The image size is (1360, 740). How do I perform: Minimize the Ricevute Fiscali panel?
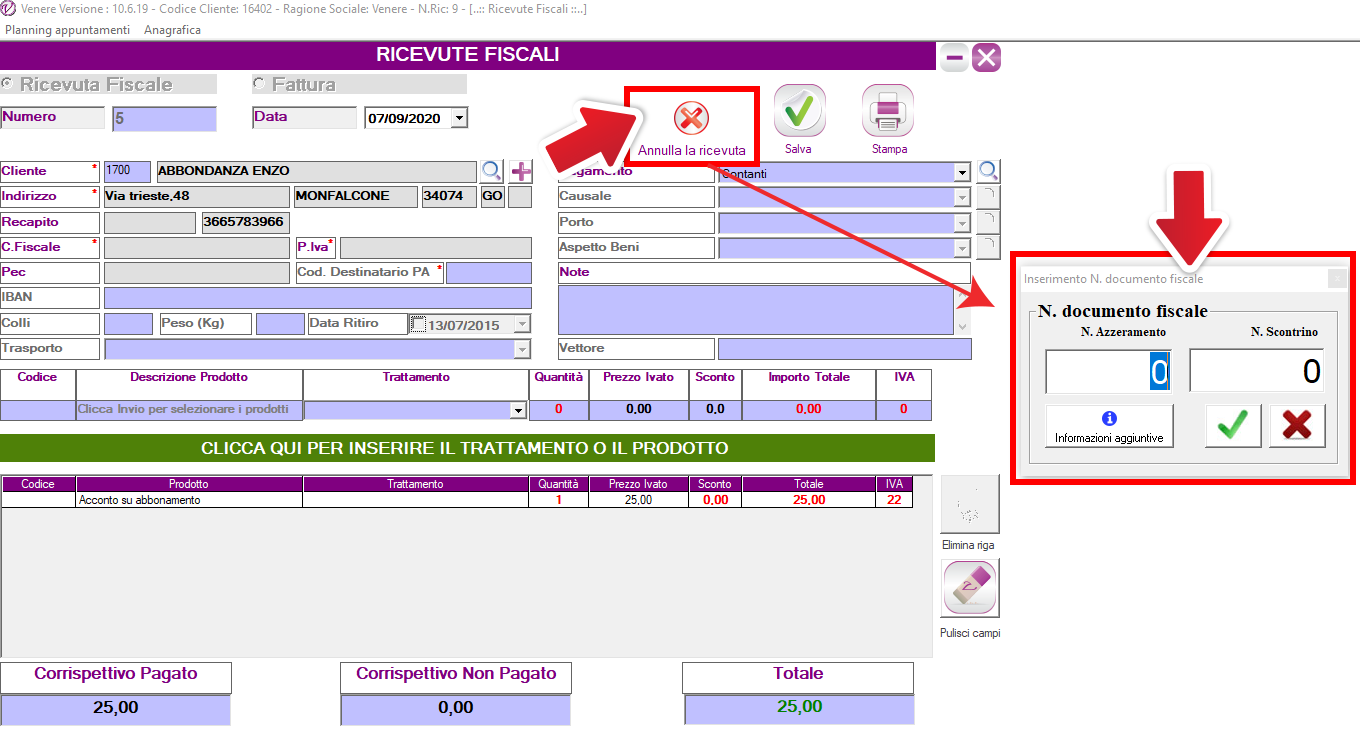954,58
